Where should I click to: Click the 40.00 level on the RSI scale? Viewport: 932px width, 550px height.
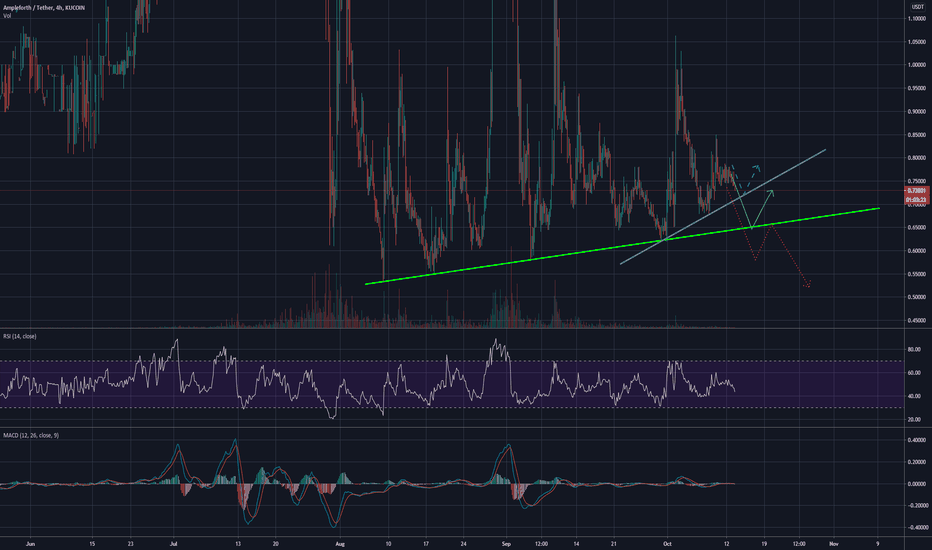[x=914, y=396]
